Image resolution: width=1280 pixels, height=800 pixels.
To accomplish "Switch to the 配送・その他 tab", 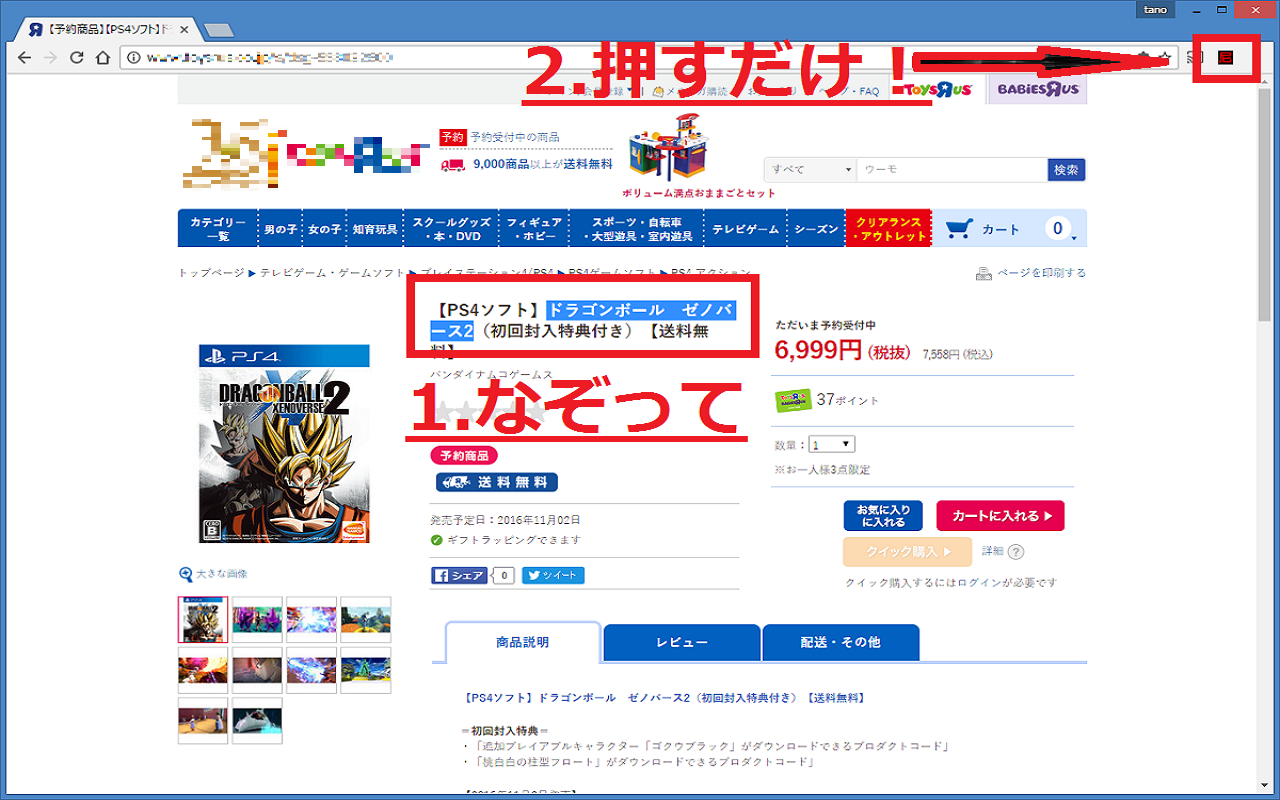I will [x=840, y=642].
